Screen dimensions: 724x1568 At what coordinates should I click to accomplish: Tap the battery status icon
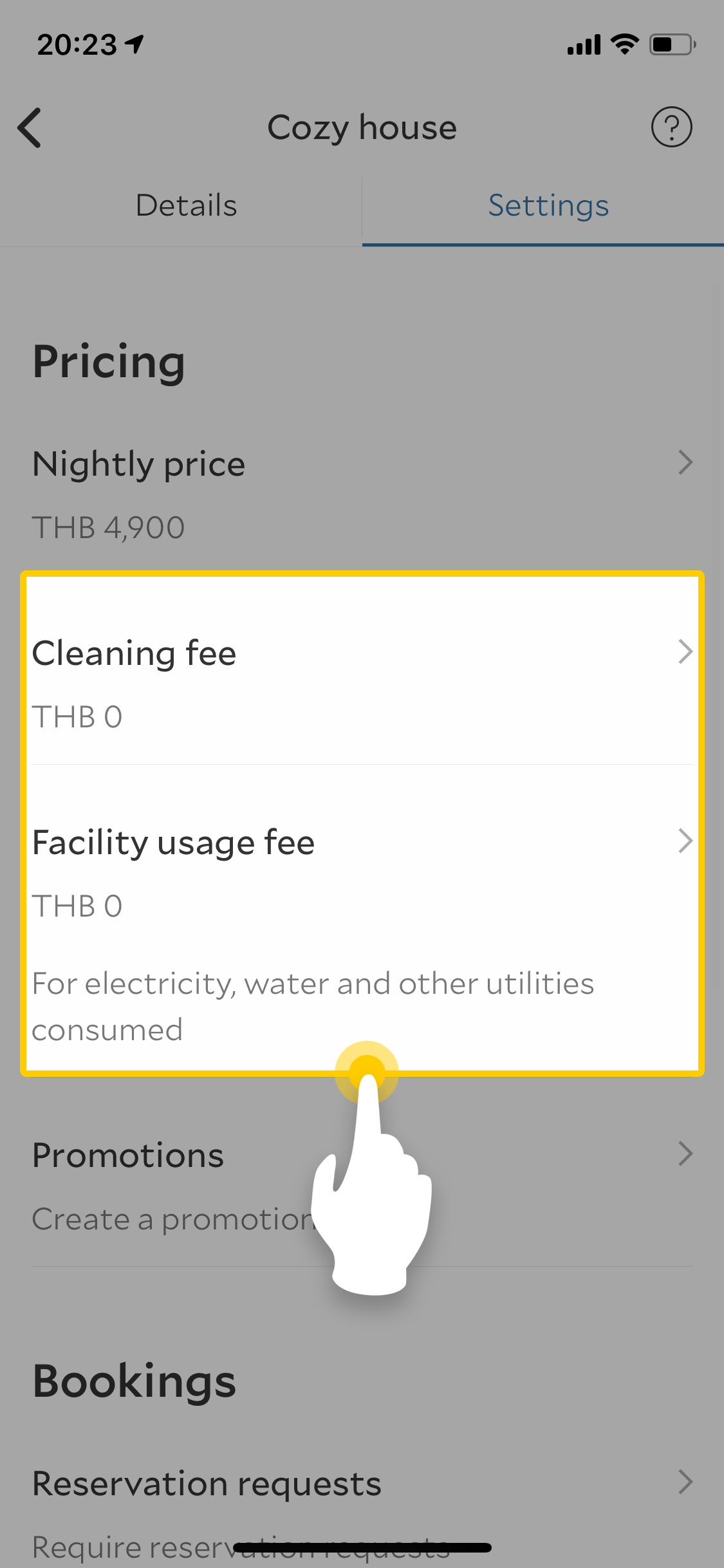click(672, 44)
